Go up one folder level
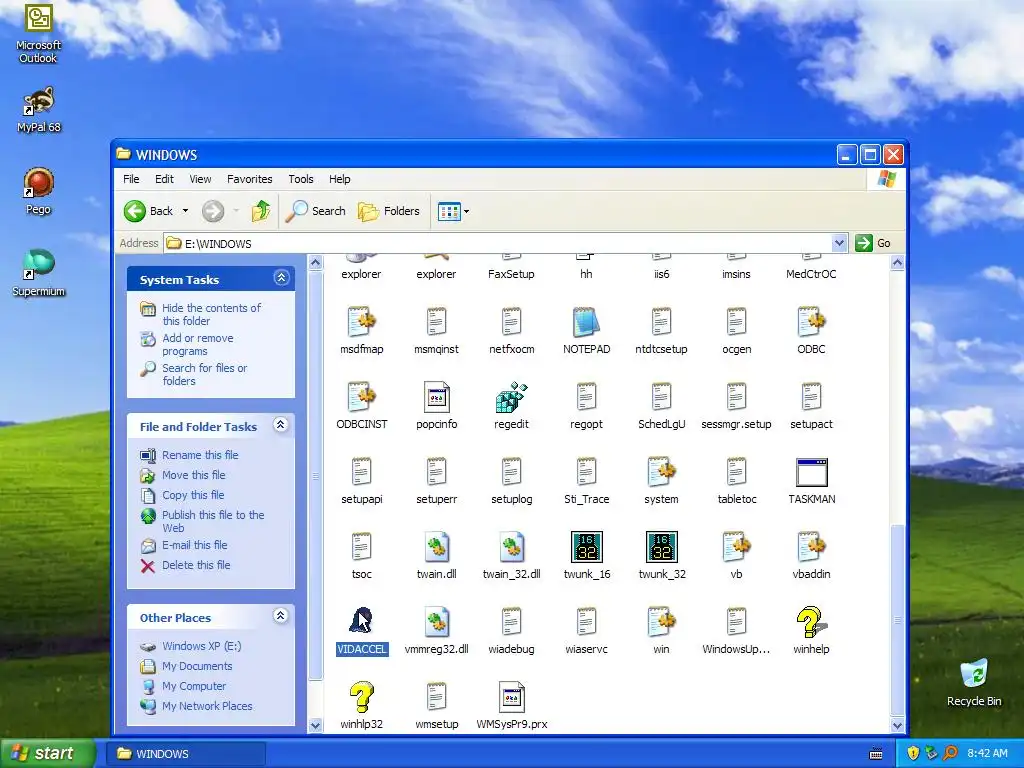1024x768 pixels. click(x=261, y=211)
